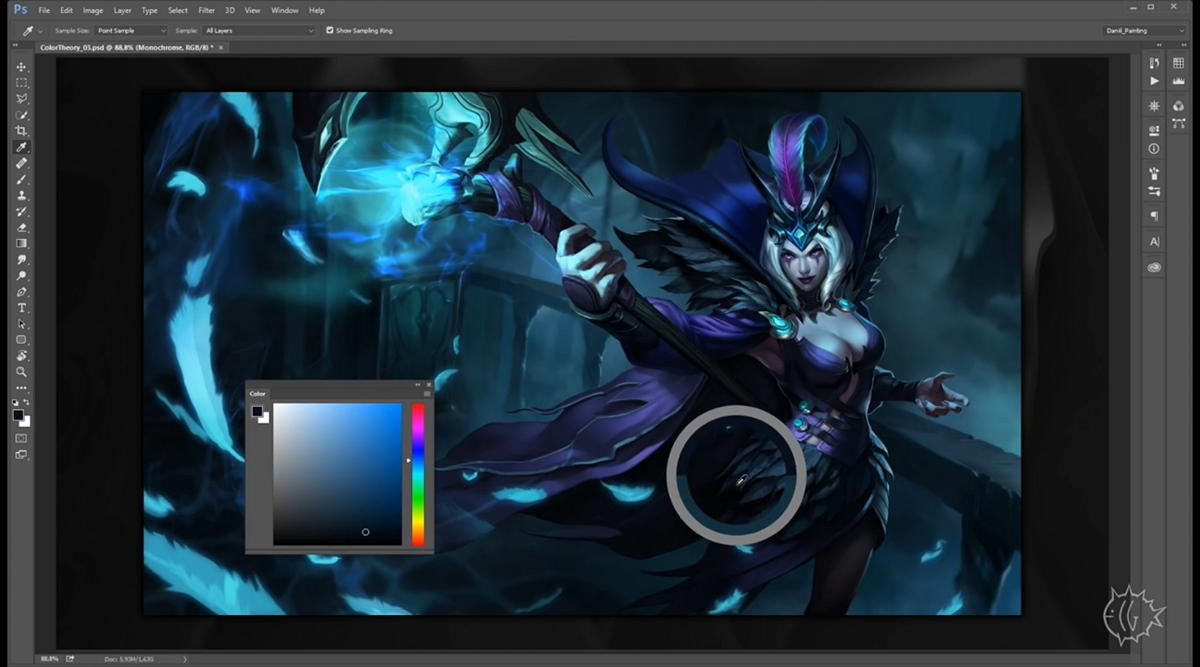Select the Clone Stamp tool
The image size is (1200, 667).
(21, 195)
